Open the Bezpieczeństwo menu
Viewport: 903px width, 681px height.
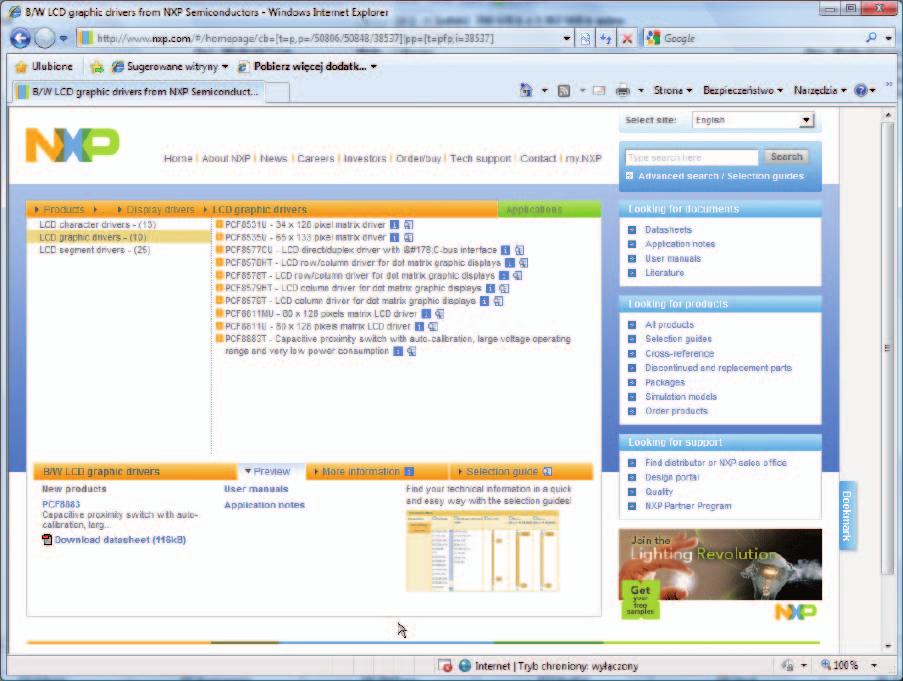pyautogui.click(x=743, y=90)
